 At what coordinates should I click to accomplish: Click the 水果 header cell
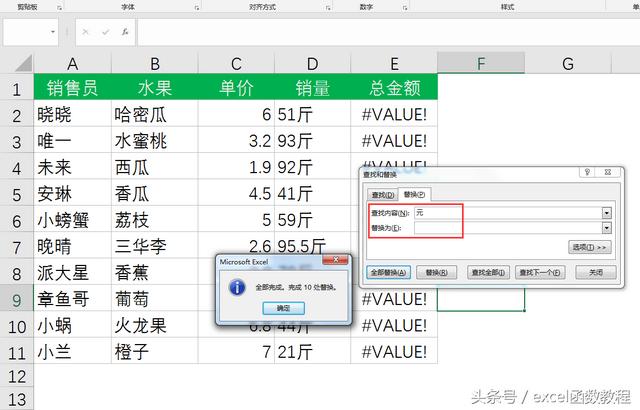(x=155, y=87)
